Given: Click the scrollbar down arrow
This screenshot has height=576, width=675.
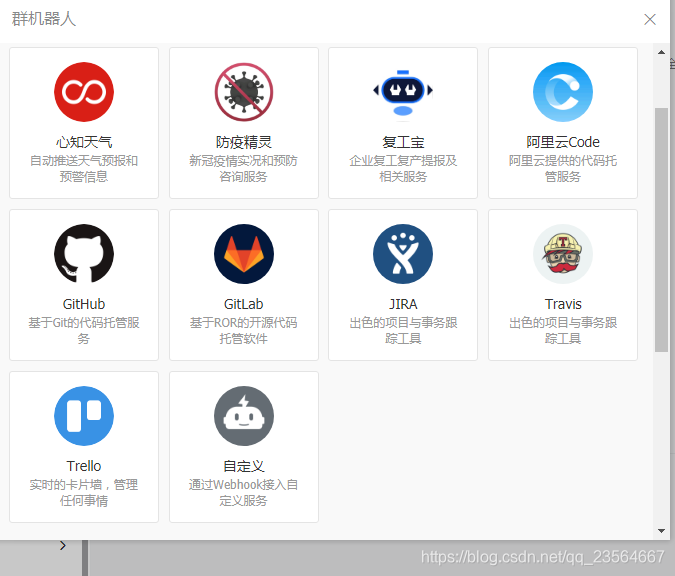Looking at the screenshot, I should click(x=661, y=531).
